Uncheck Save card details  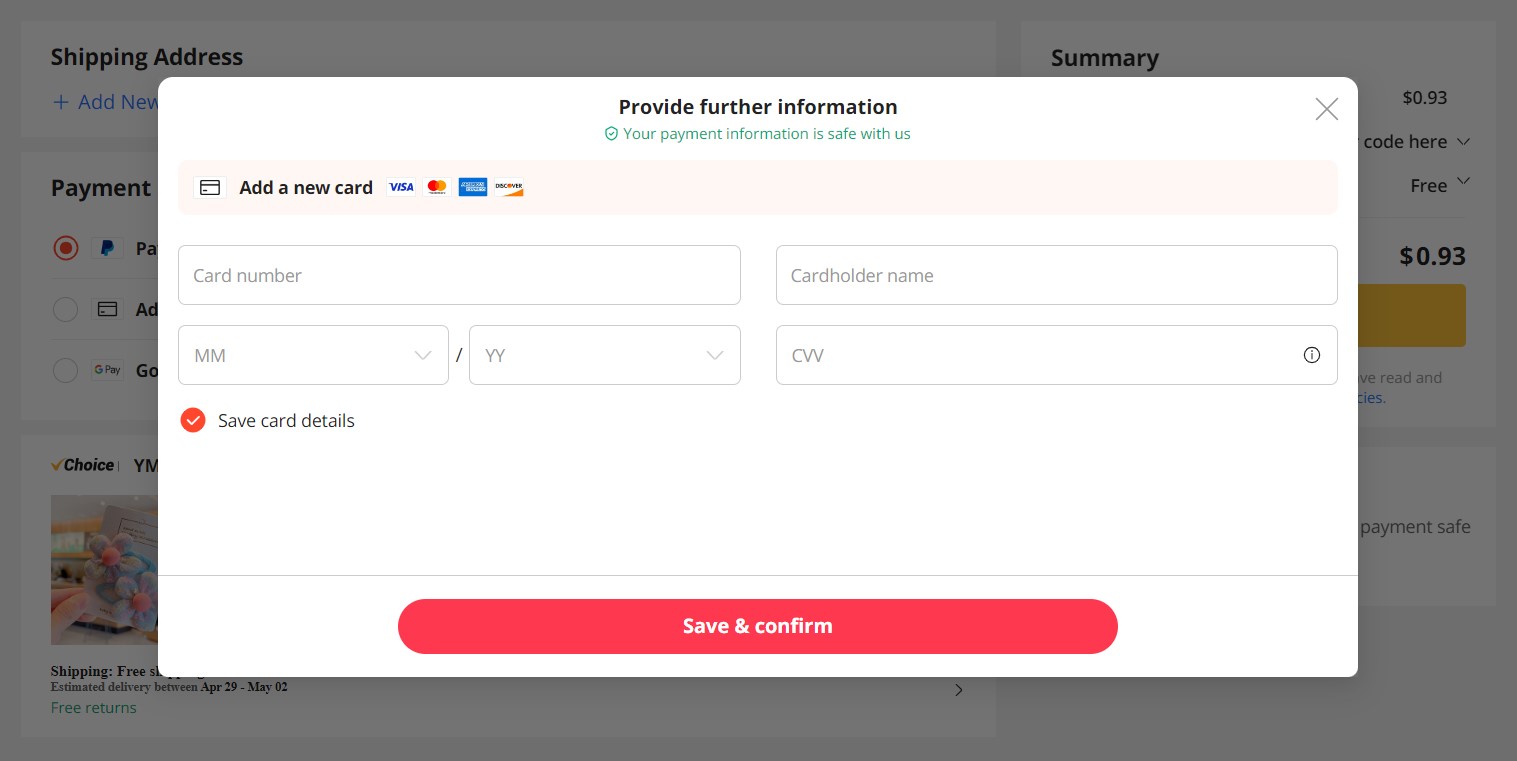point(193,420)
